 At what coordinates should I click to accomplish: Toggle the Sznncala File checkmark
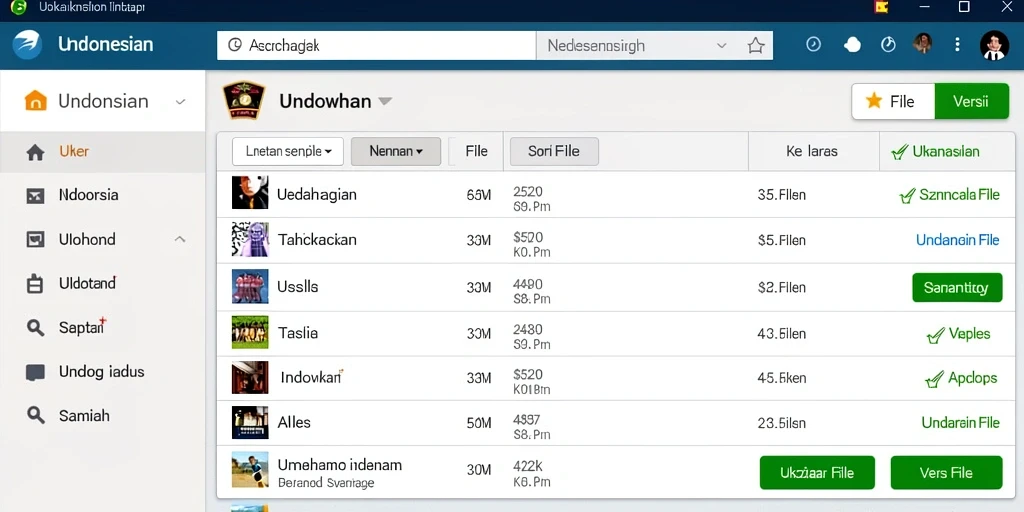[x=906, y=195]
